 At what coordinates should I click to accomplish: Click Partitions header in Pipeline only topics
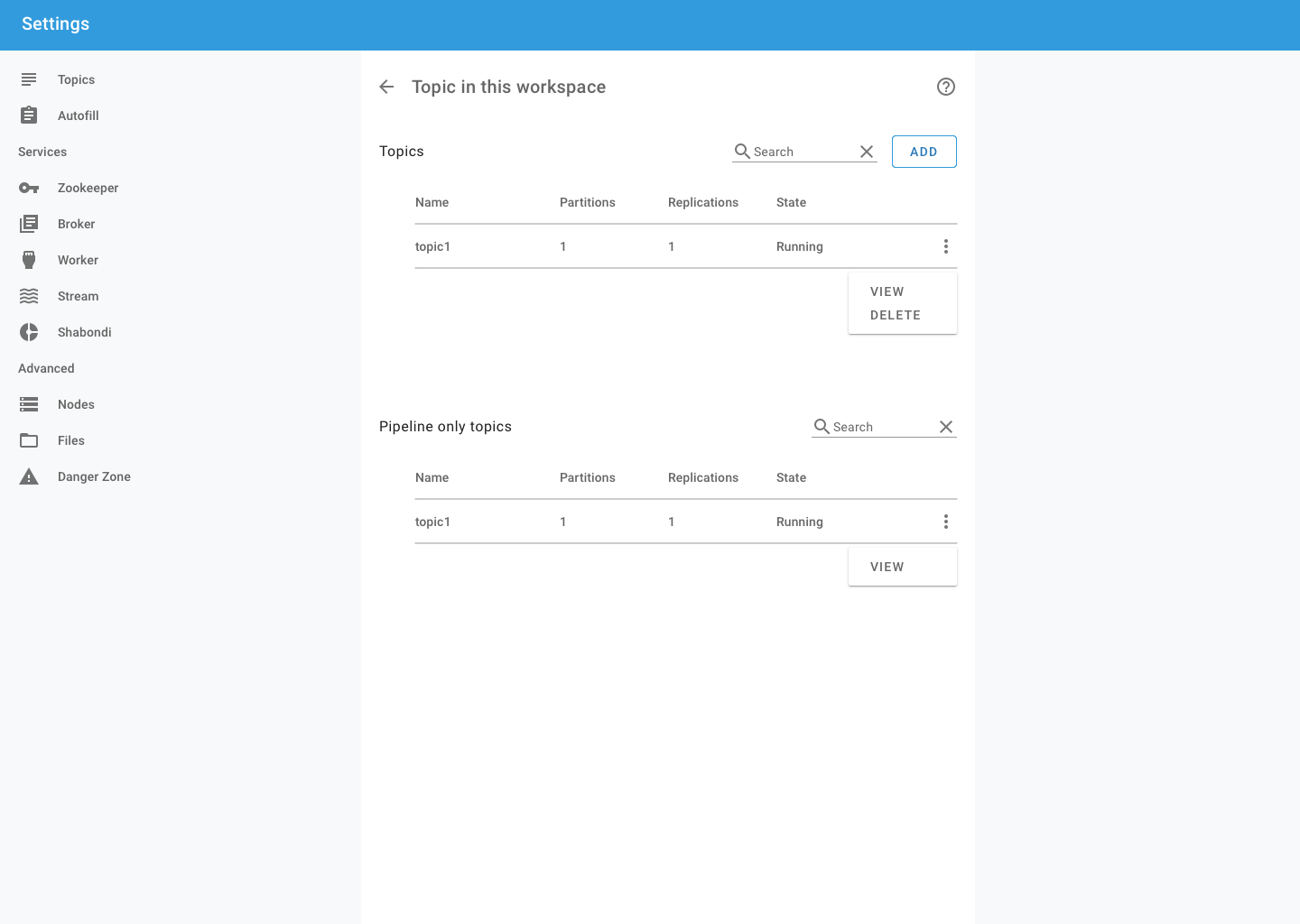(588, 477)
